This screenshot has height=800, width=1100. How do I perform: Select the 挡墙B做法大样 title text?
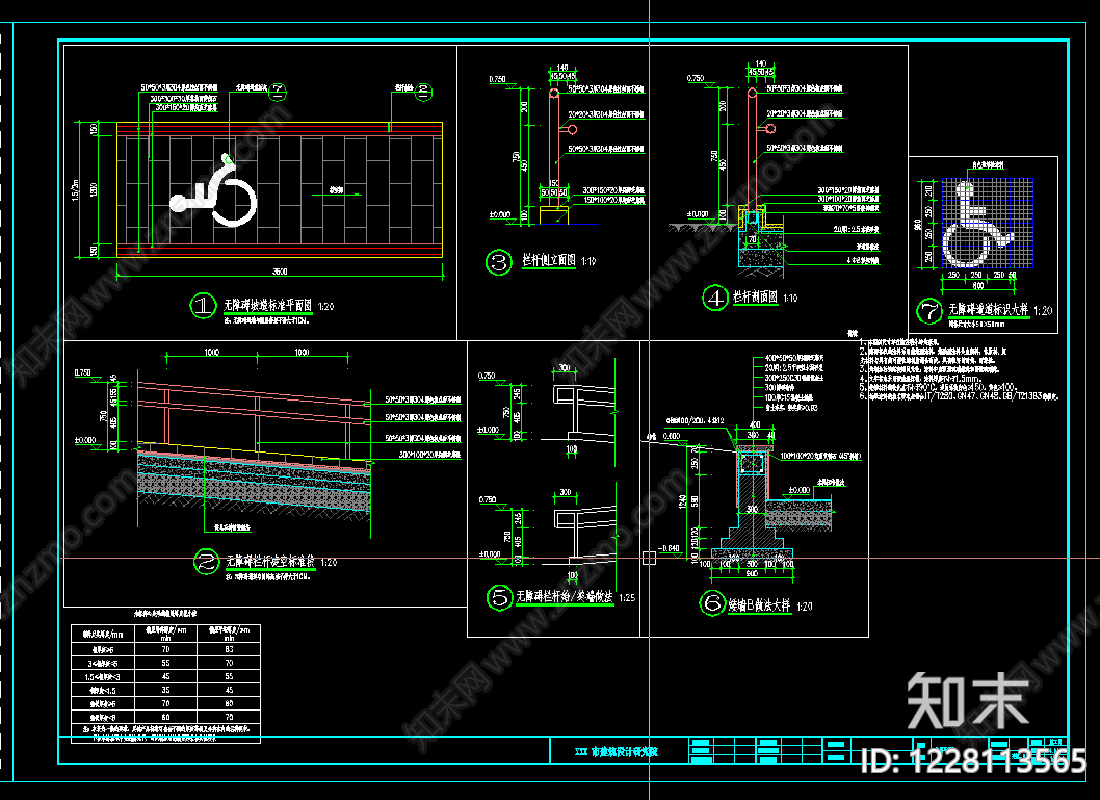click(759, 605)
